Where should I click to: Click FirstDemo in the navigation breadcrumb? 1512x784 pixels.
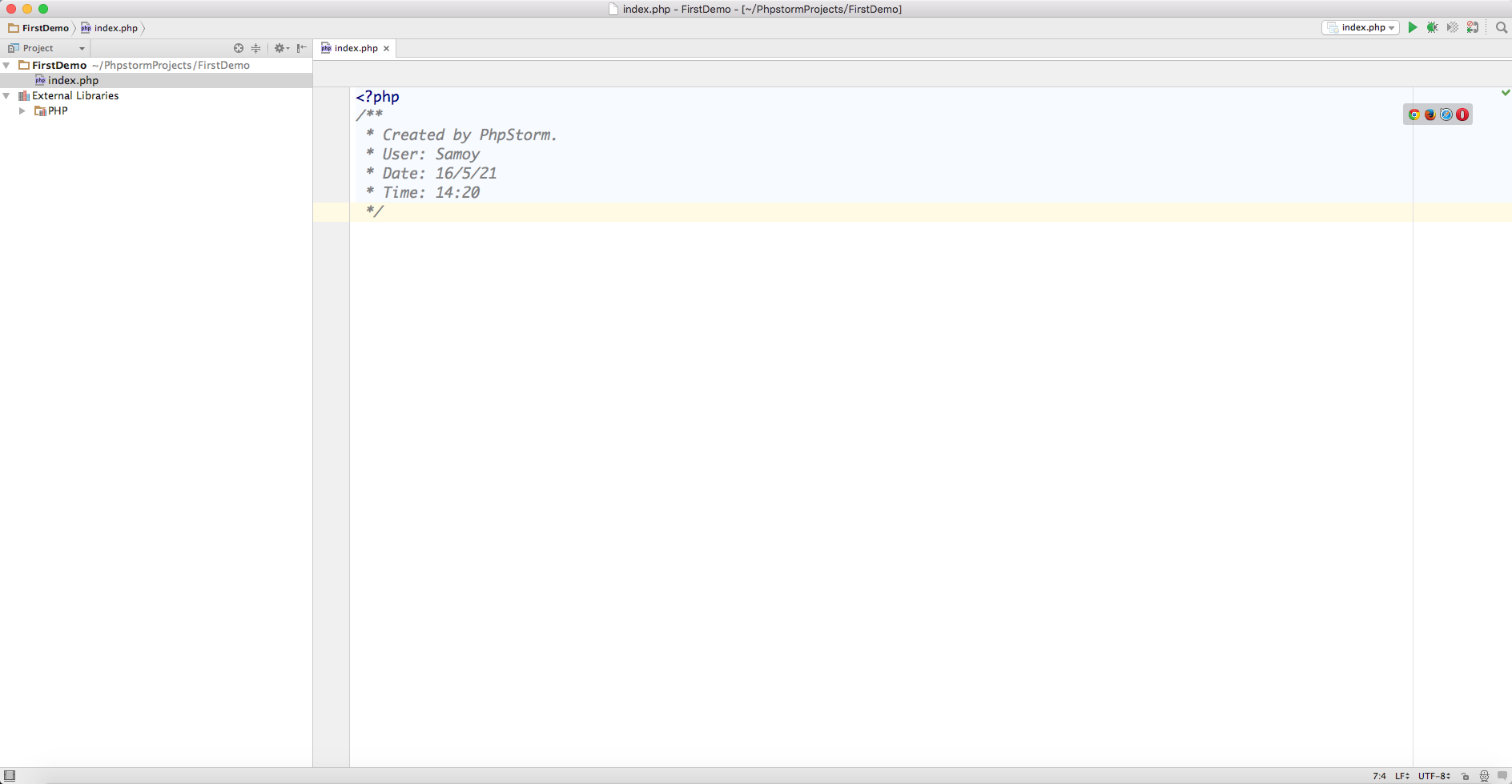pos(38,28)
